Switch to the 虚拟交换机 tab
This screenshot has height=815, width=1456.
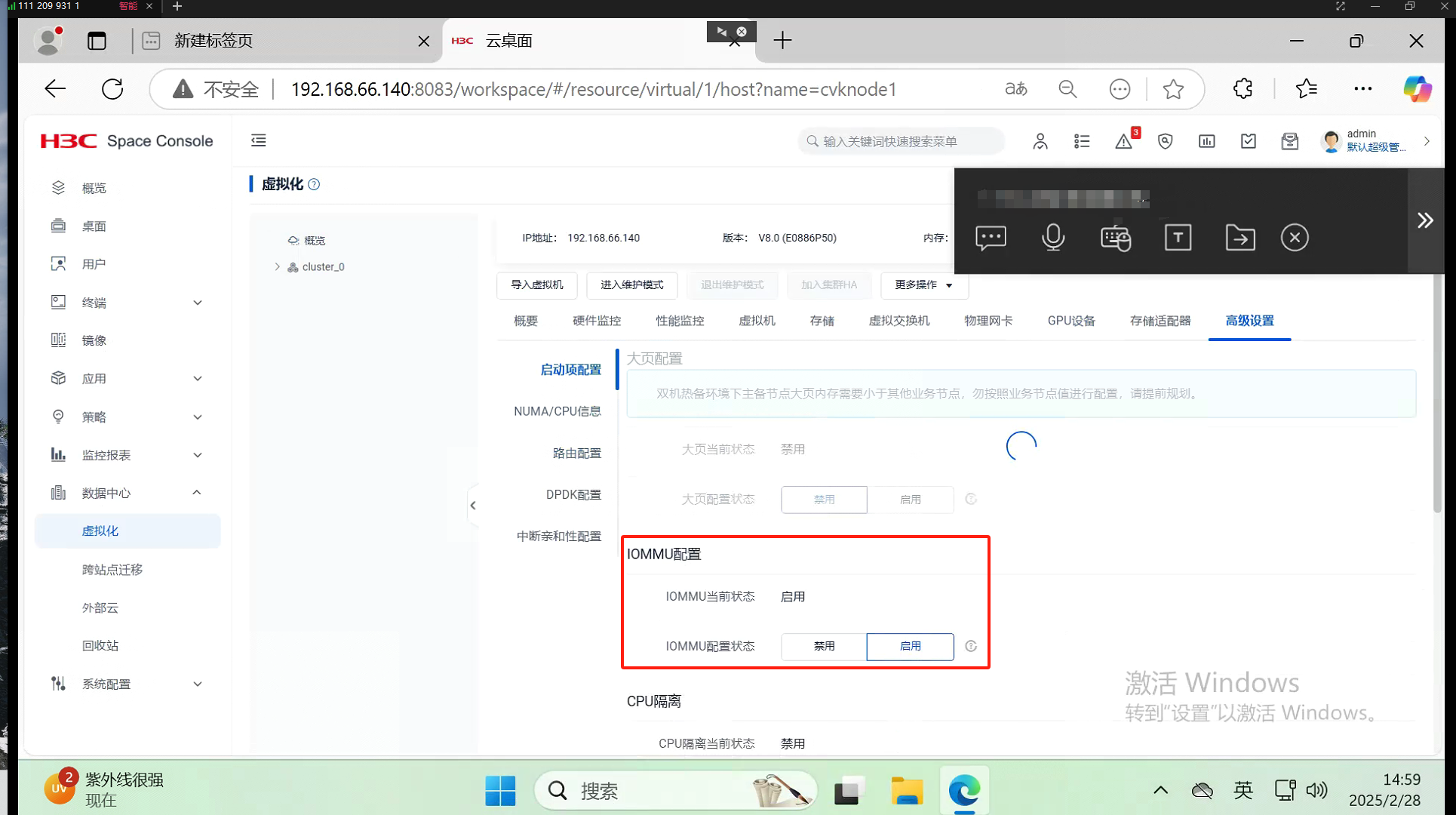[x=898, y=321]
